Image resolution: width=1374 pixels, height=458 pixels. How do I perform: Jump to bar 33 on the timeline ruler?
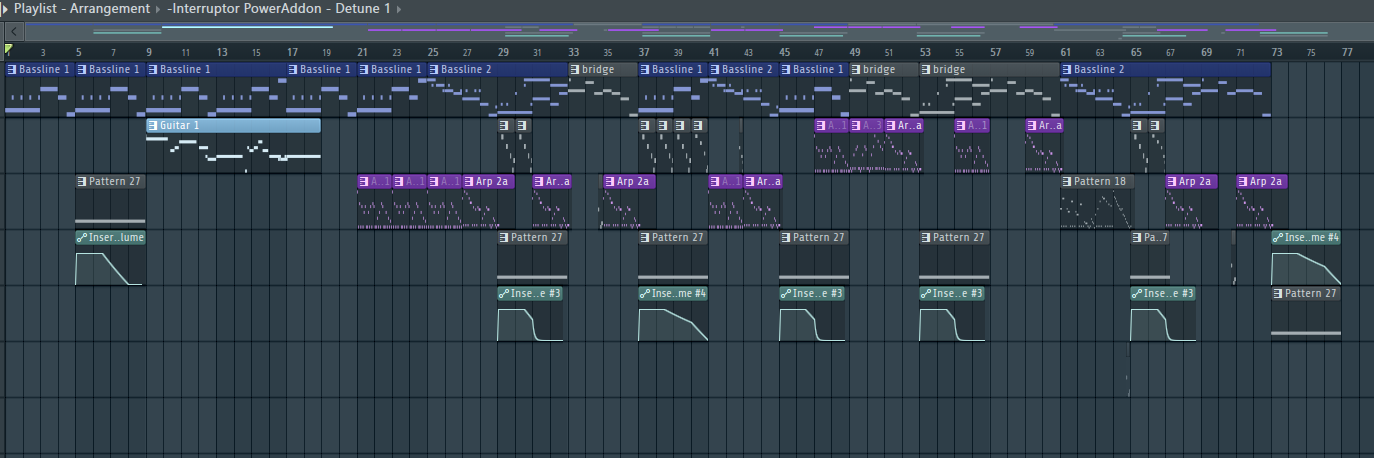pos(573,51)
